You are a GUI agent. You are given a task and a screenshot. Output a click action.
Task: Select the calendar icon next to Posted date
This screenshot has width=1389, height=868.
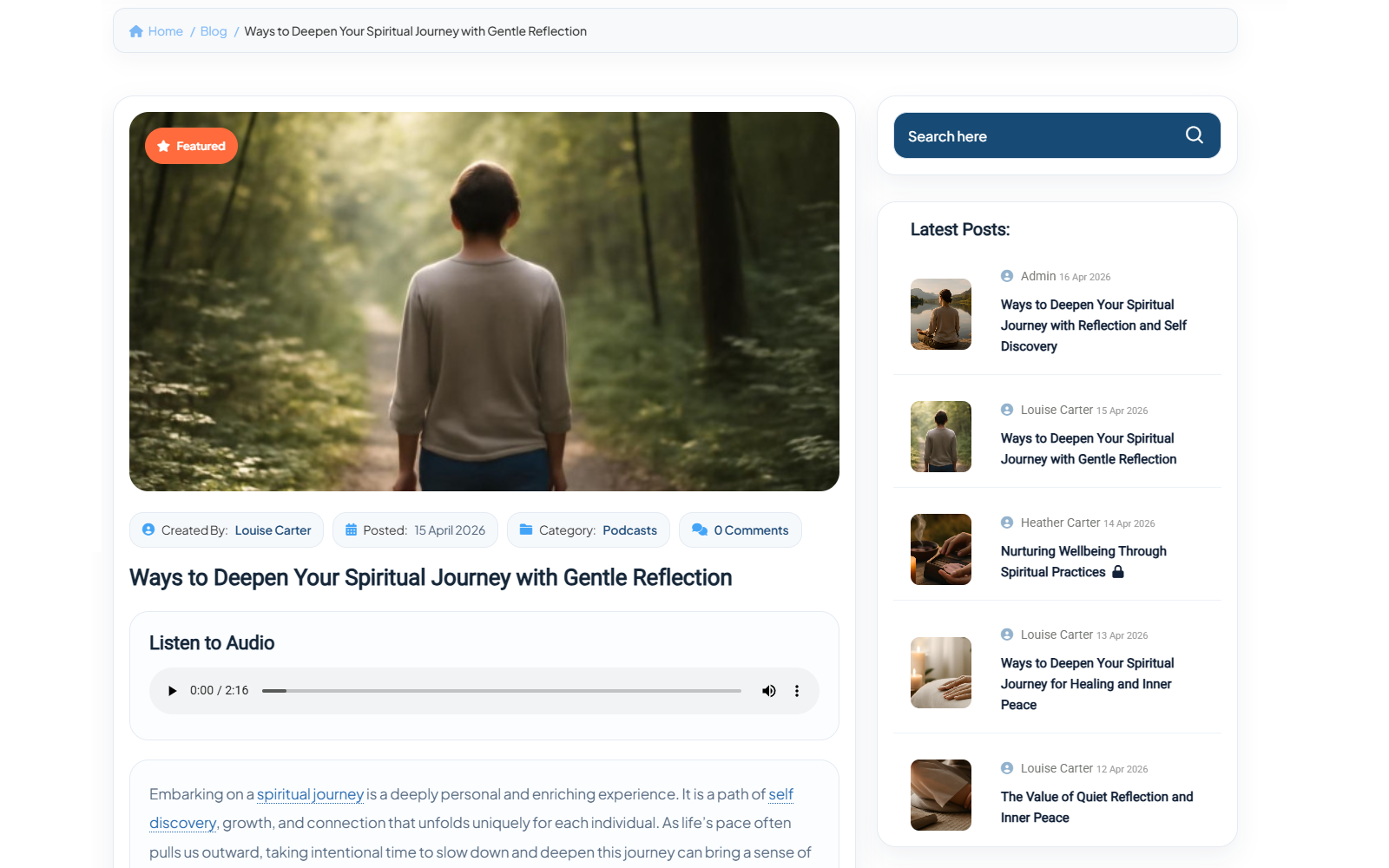351,529
